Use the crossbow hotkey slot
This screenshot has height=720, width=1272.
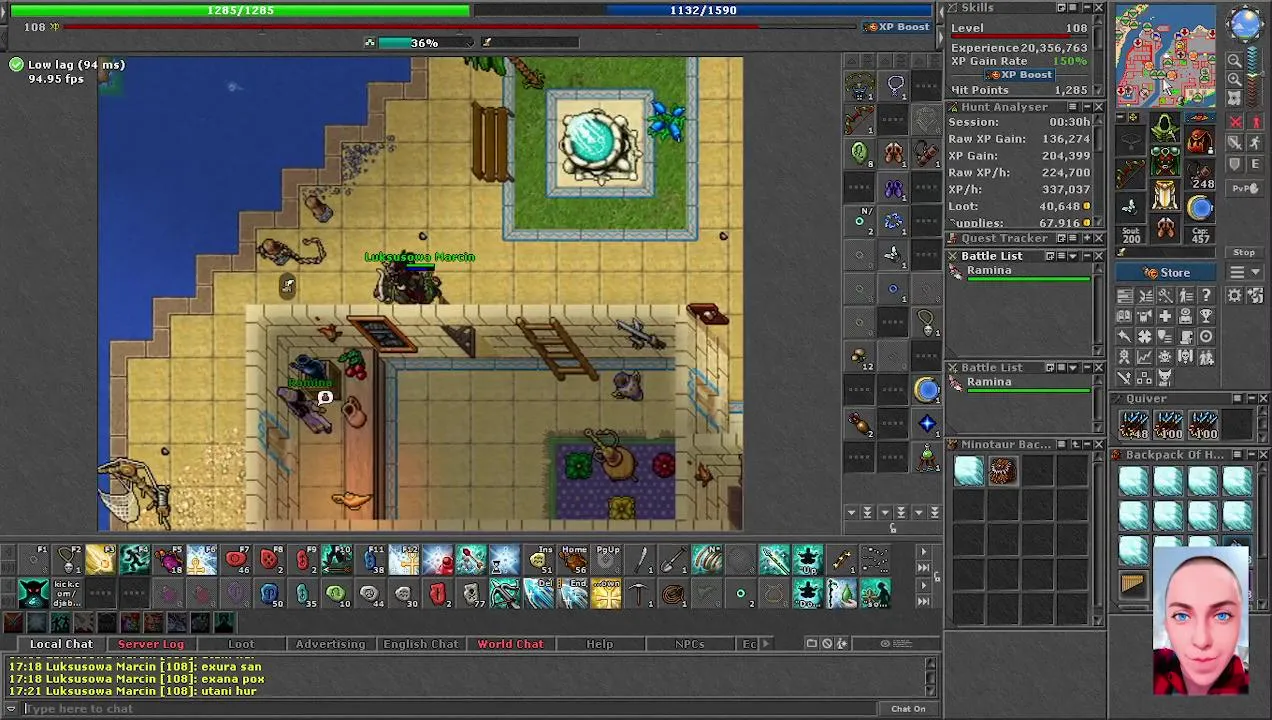click(505, 593)
